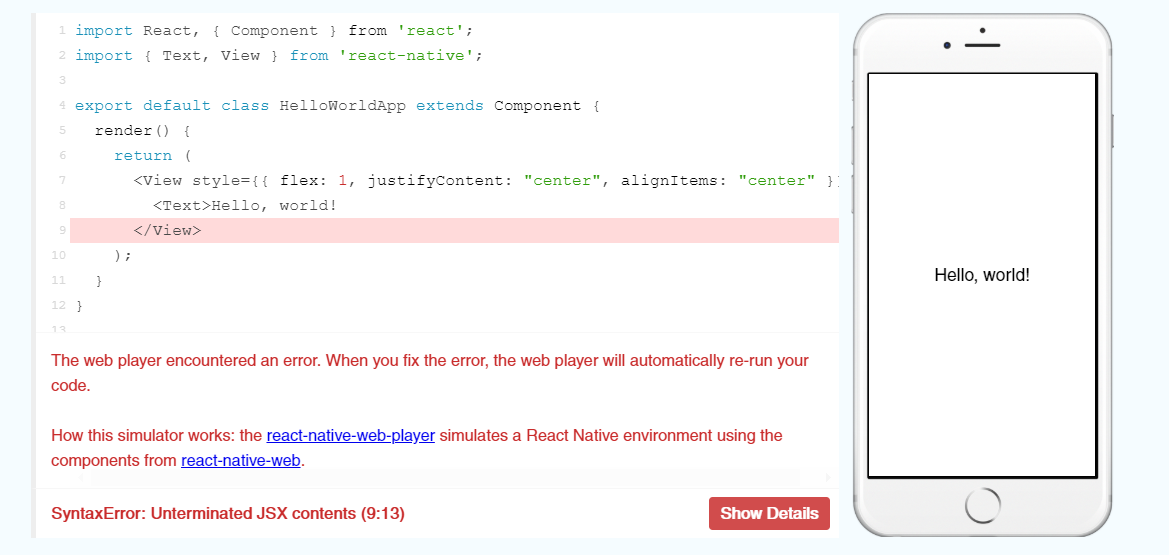Click the "Hello, world!" text in phone preview
This screenshot has width=1169, height=555.
981,275
